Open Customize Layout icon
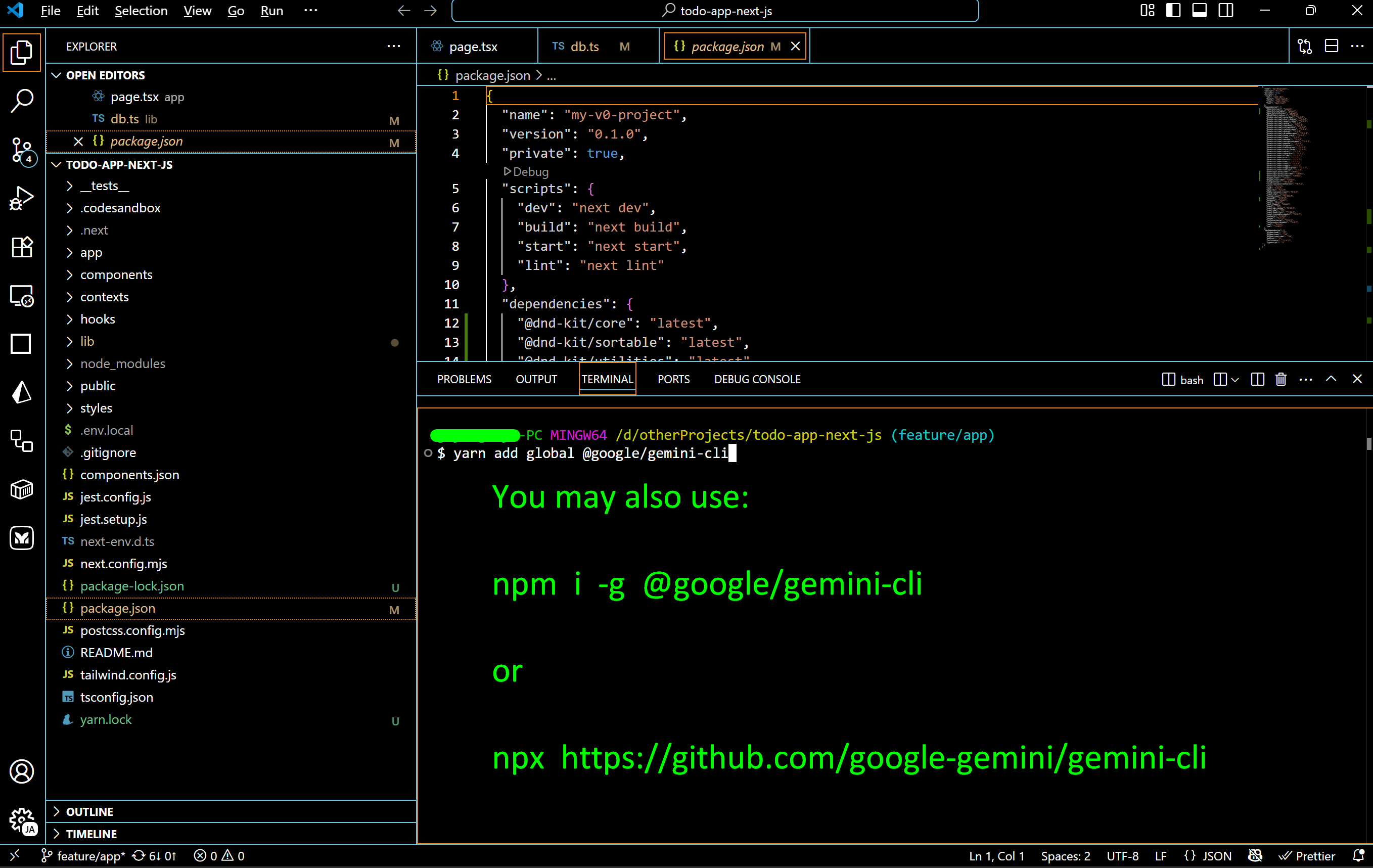Image resolution: width=1373 pixels, height=868 pixels. (1147, 11)
